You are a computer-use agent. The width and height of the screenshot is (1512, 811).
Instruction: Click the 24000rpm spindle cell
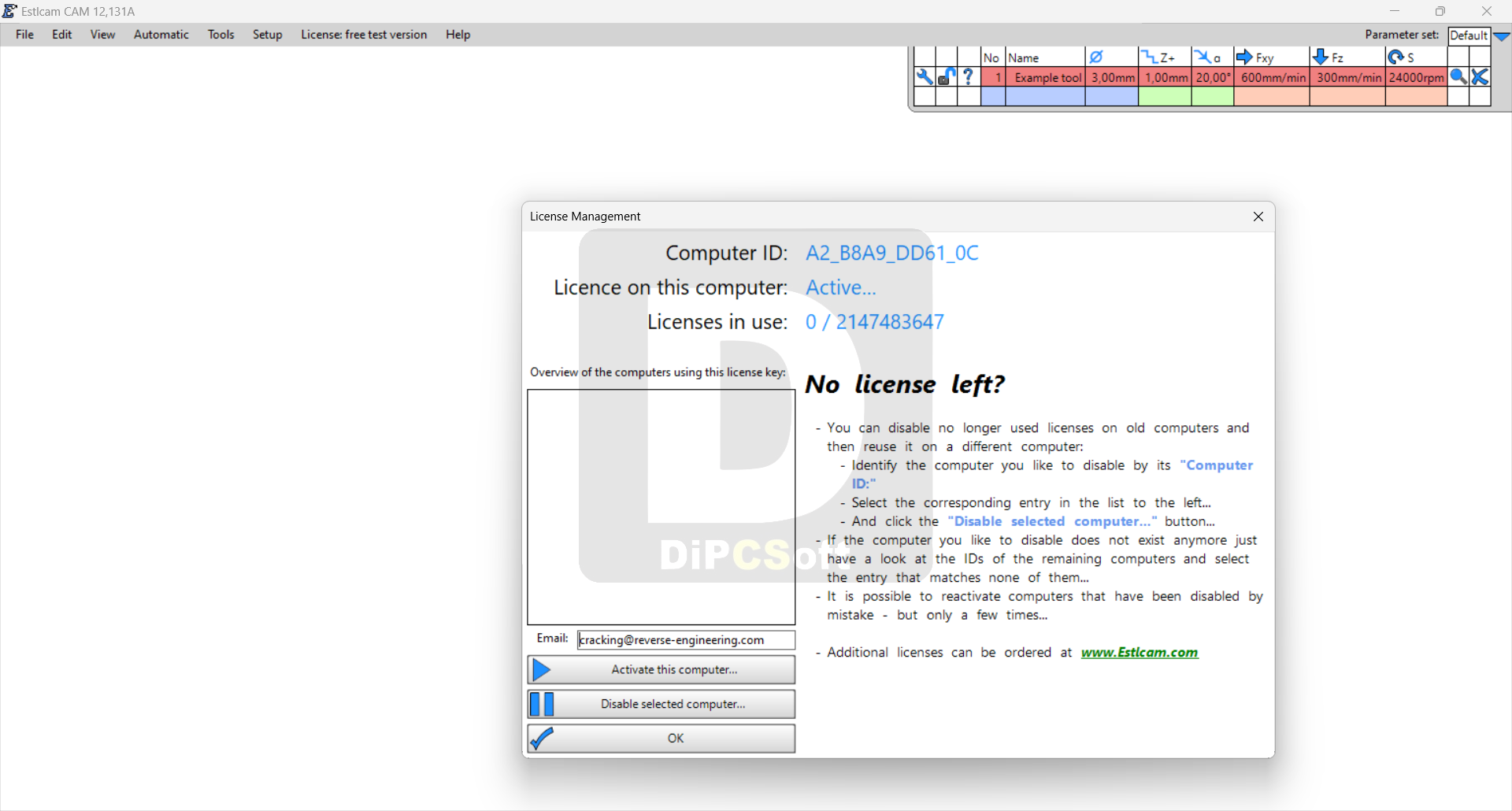click(1417, 77)
